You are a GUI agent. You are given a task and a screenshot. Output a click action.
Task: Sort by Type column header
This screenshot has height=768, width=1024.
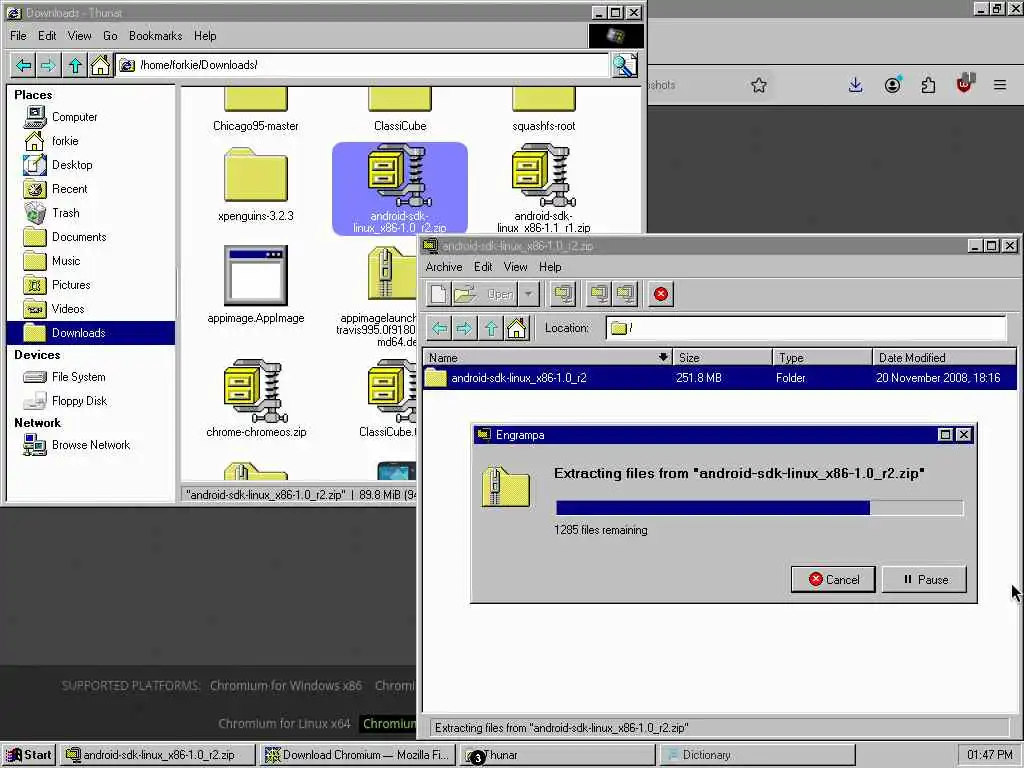(823, 358)
